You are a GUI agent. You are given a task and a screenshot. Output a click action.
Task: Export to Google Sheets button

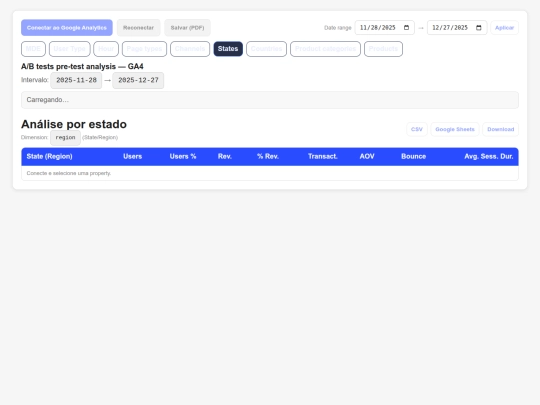455,129
